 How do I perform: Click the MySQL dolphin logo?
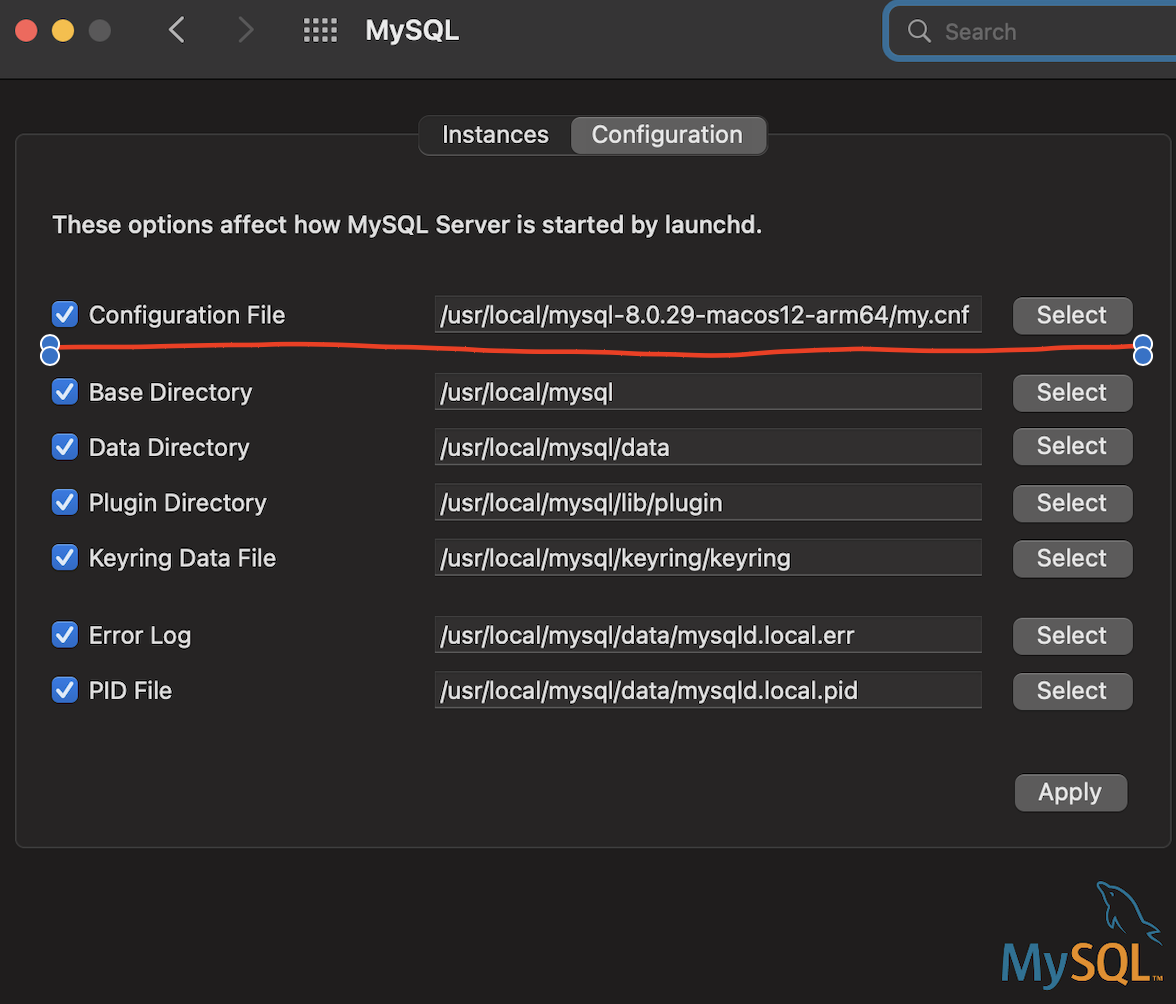tap(1082, 935)
